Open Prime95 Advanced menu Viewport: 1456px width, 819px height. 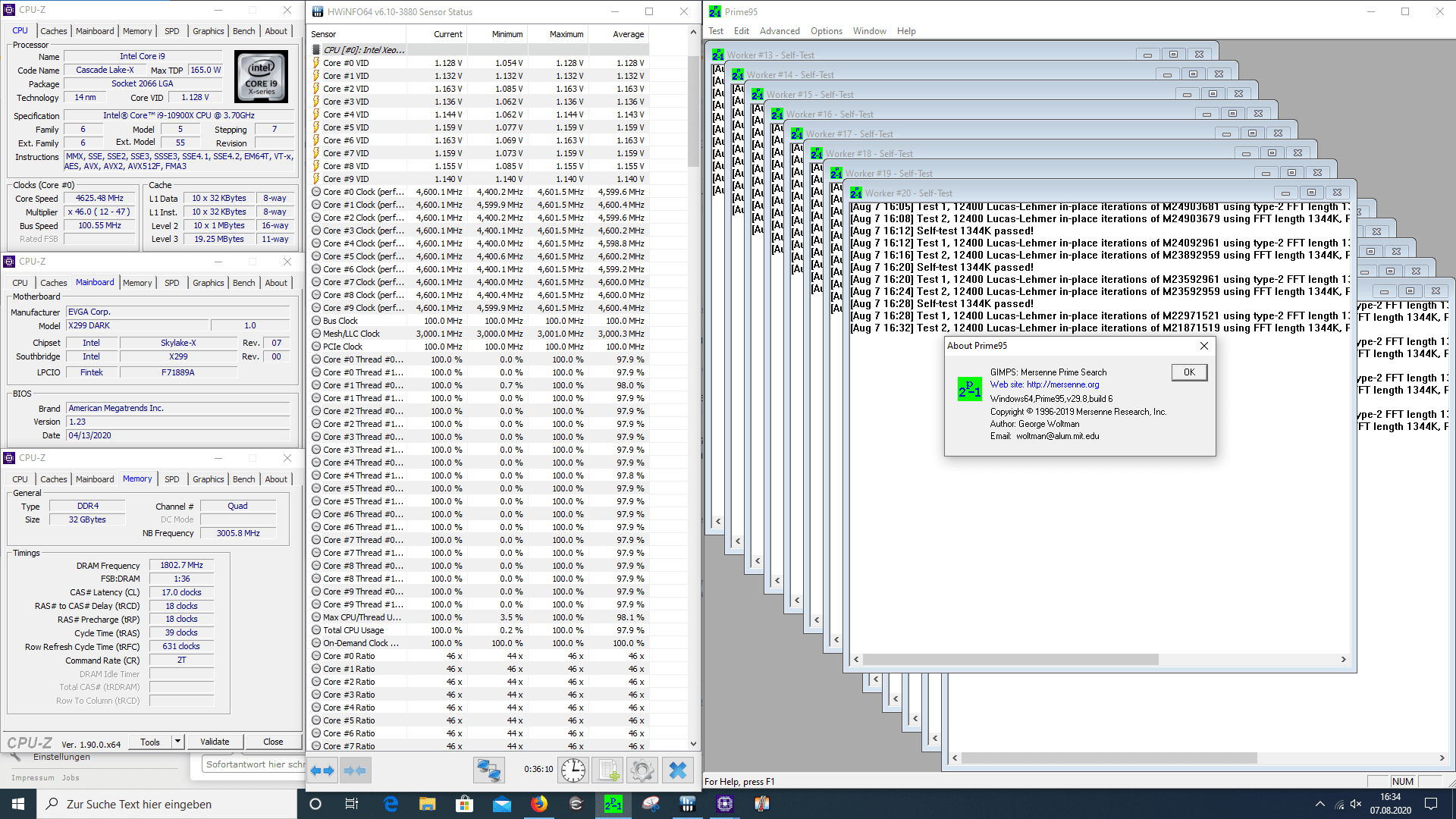pyautogui.click(x=779, y=31)
